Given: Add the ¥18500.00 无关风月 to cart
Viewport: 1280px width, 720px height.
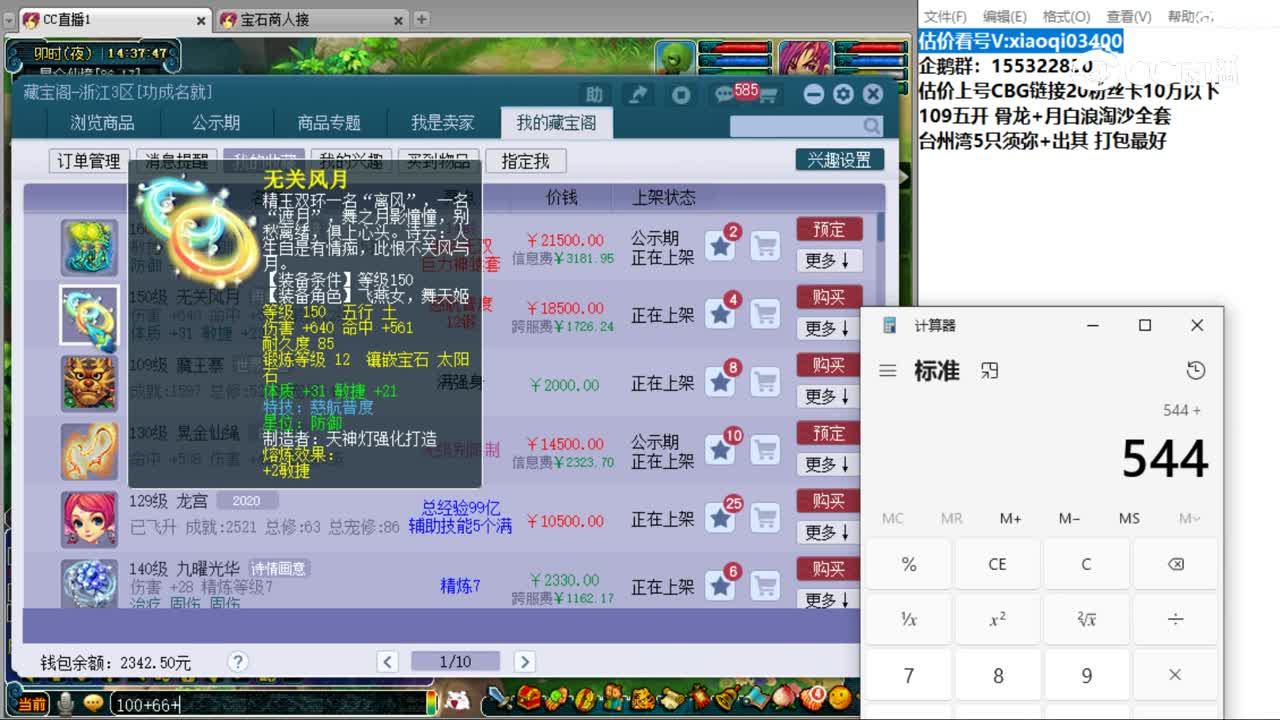Looking at the screenshot, I should pyautogui.click(x=765, y=314).
